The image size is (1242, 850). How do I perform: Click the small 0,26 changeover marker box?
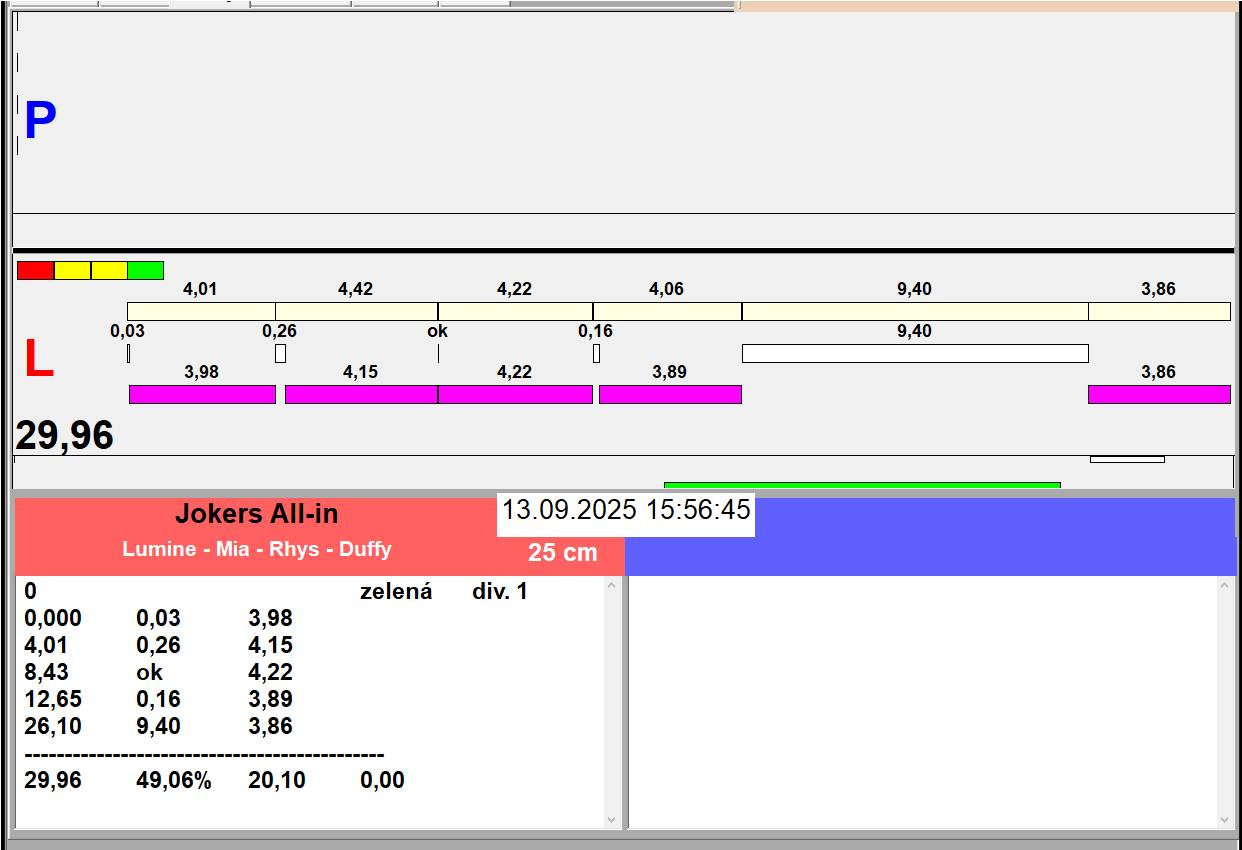coord(280,353)
